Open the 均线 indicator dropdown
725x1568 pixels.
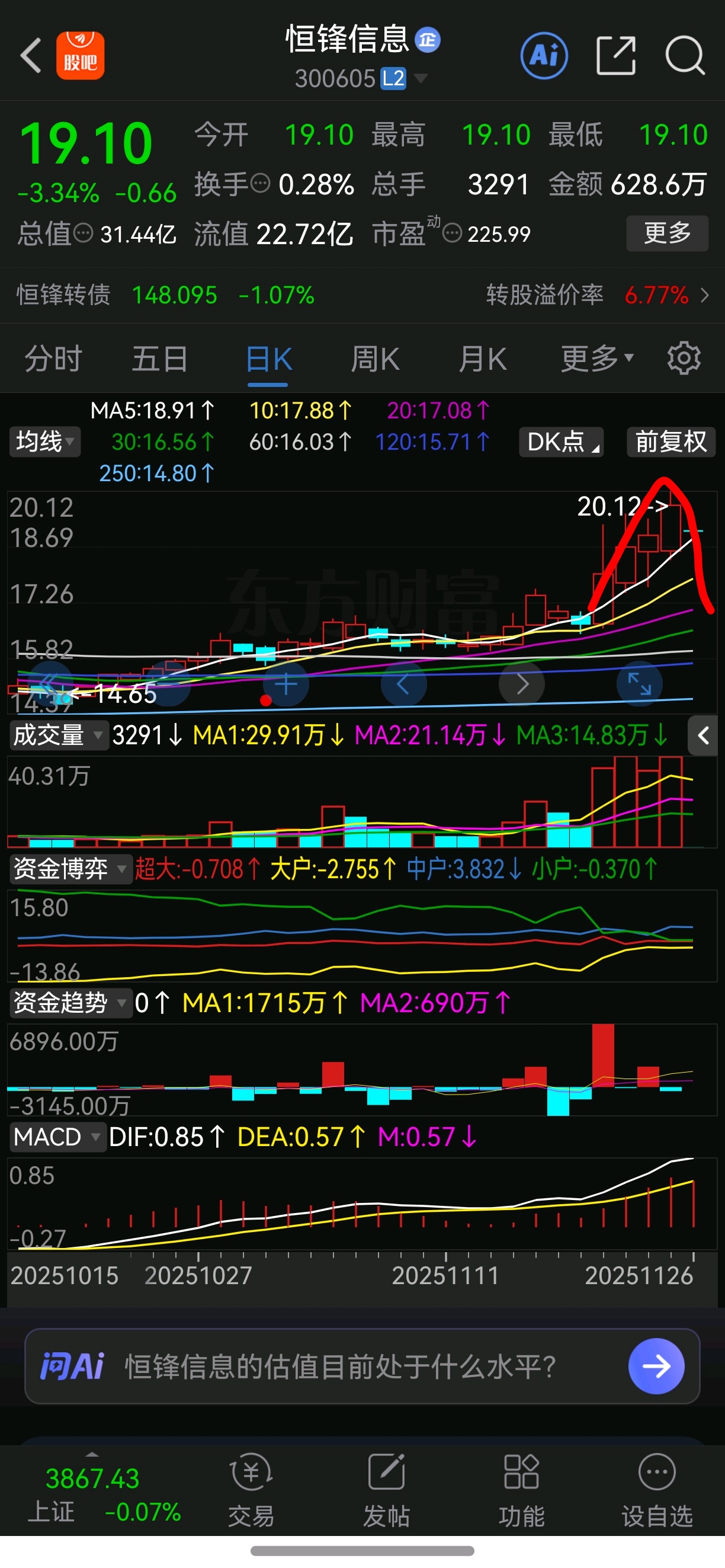point(44,441)
